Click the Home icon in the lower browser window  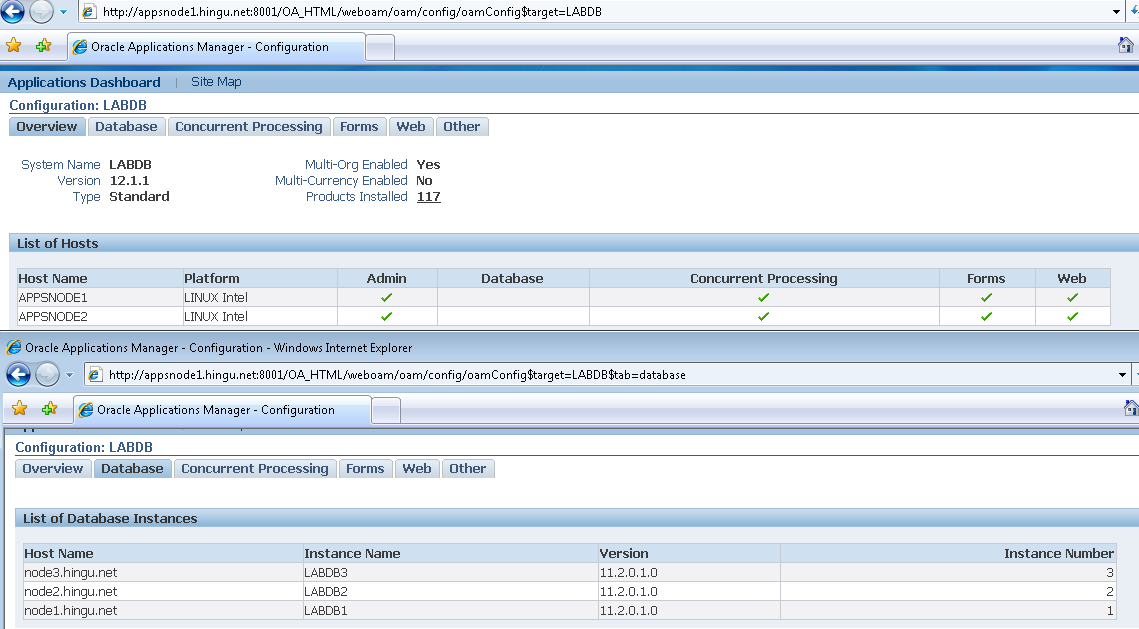pyautogui.click(x=1131, y=408)
